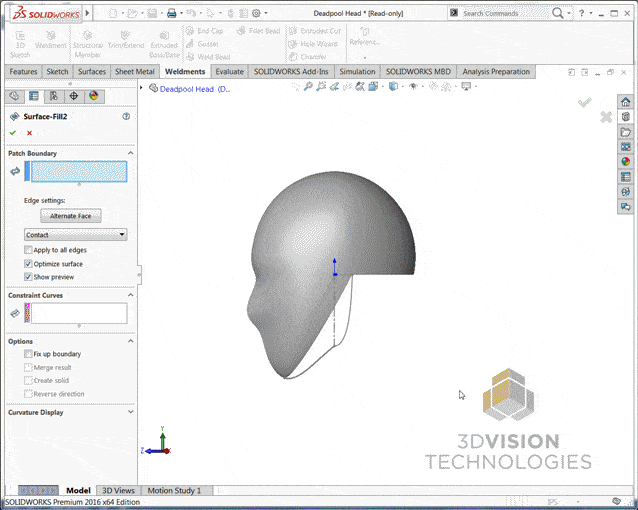Switch to the Features tab

23,72
